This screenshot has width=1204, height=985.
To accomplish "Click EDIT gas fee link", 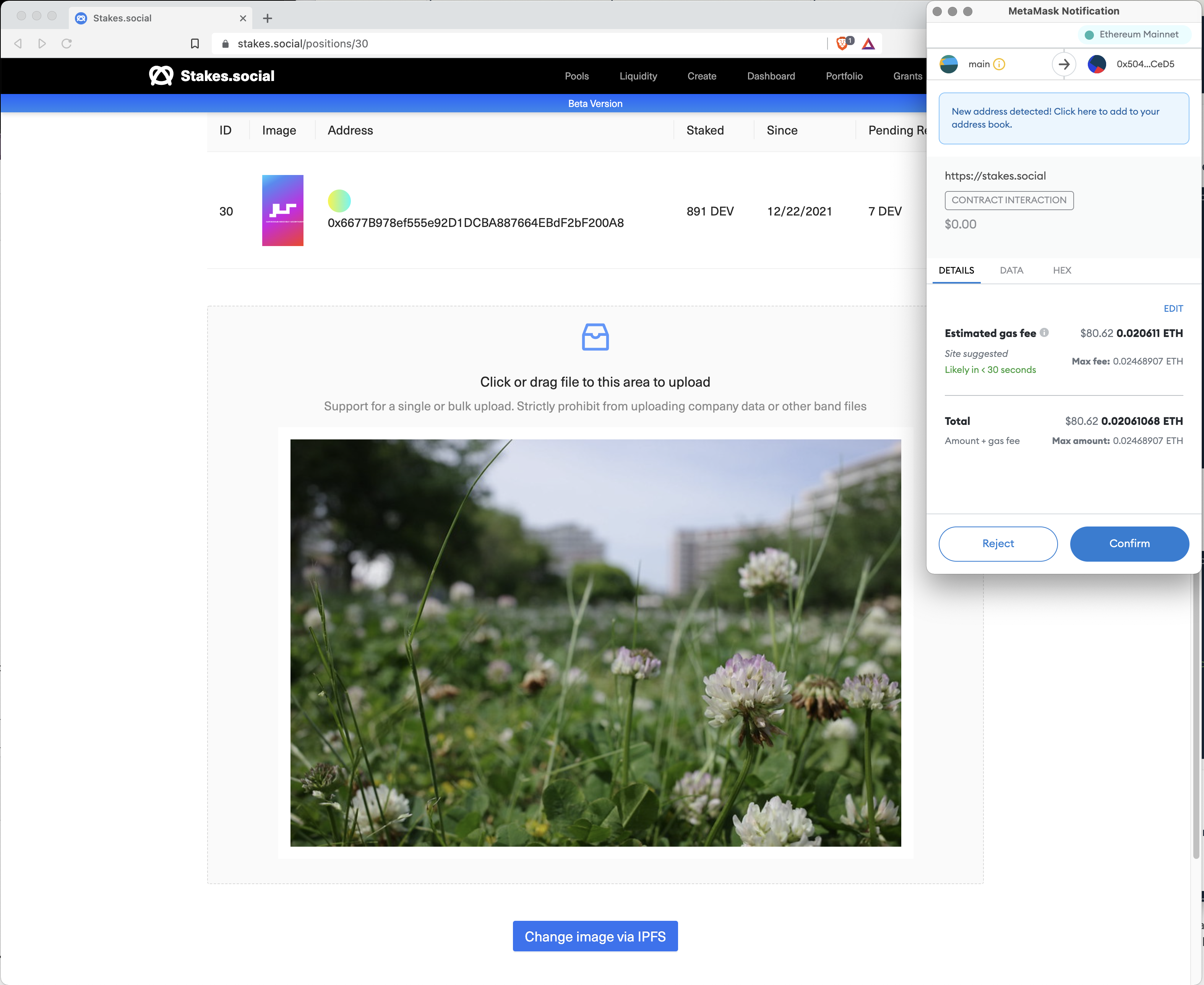I will 1173,309.
